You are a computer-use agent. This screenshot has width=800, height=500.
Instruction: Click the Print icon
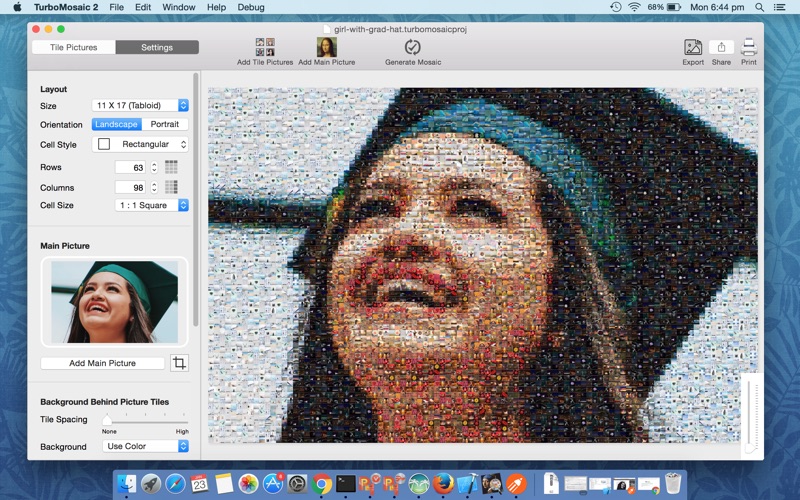point(749,47)
